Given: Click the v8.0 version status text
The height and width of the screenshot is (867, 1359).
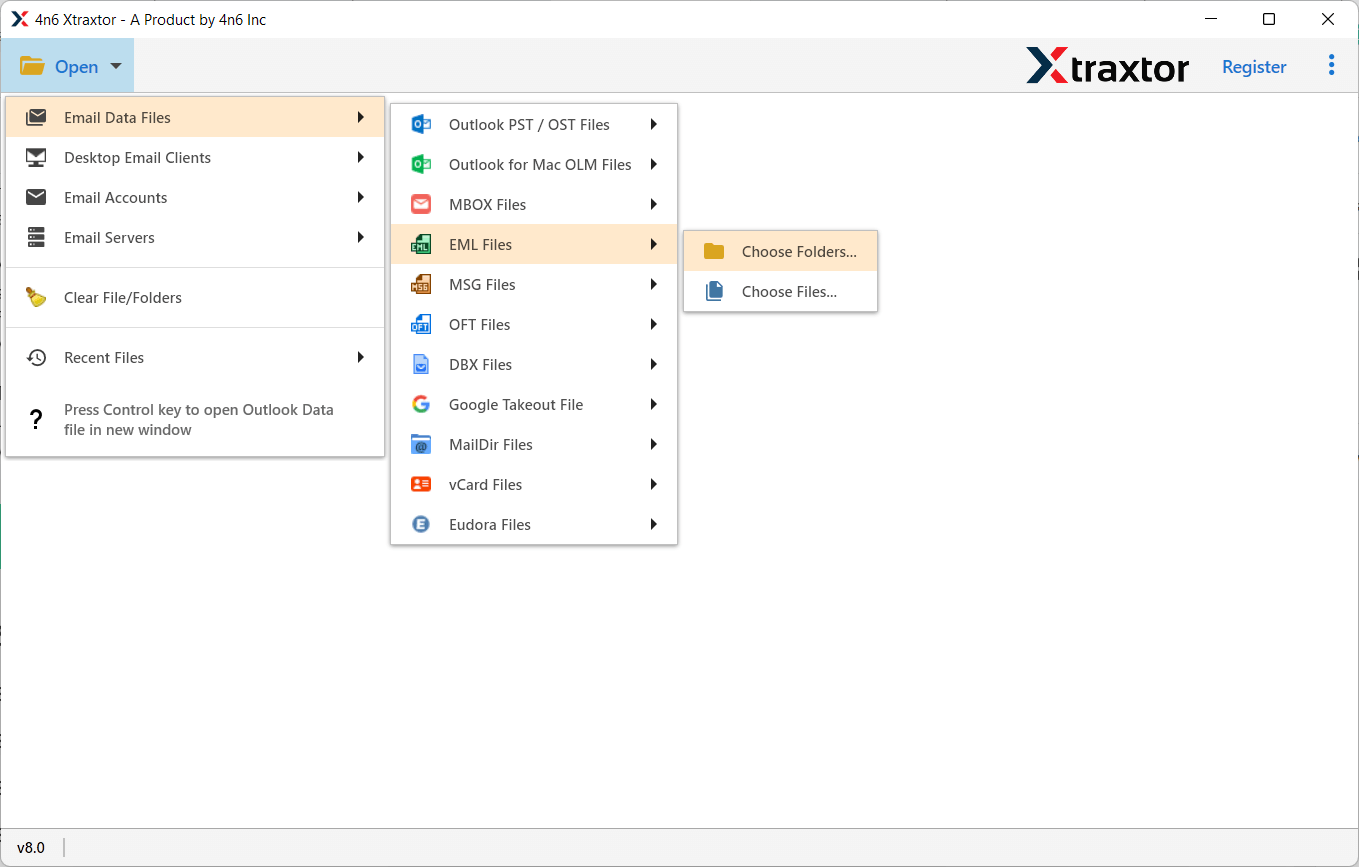Looking at the screenshot, I should click(31, 847).
